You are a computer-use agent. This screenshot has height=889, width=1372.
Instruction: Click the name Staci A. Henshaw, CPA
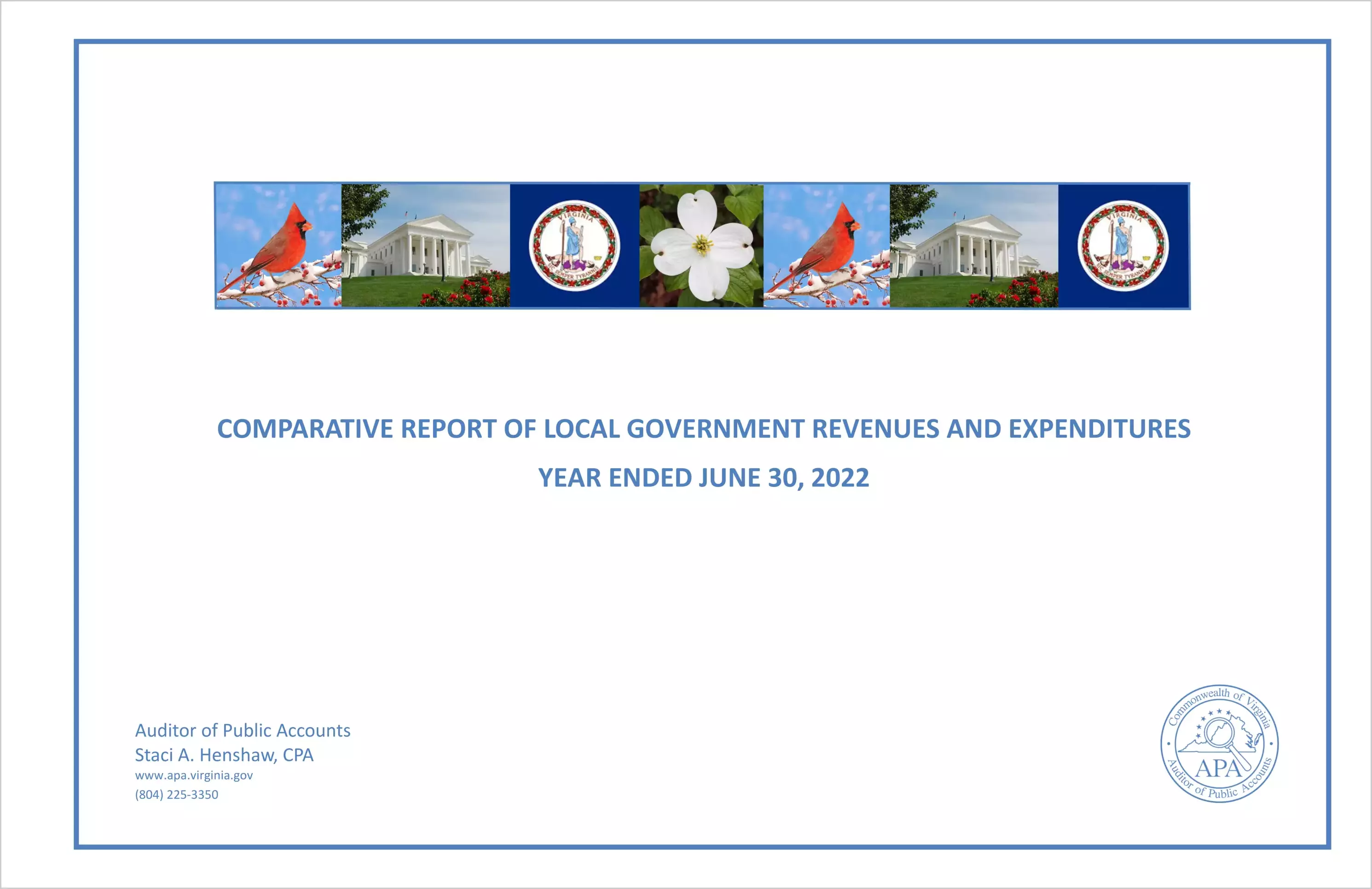[x=224, y=755]
